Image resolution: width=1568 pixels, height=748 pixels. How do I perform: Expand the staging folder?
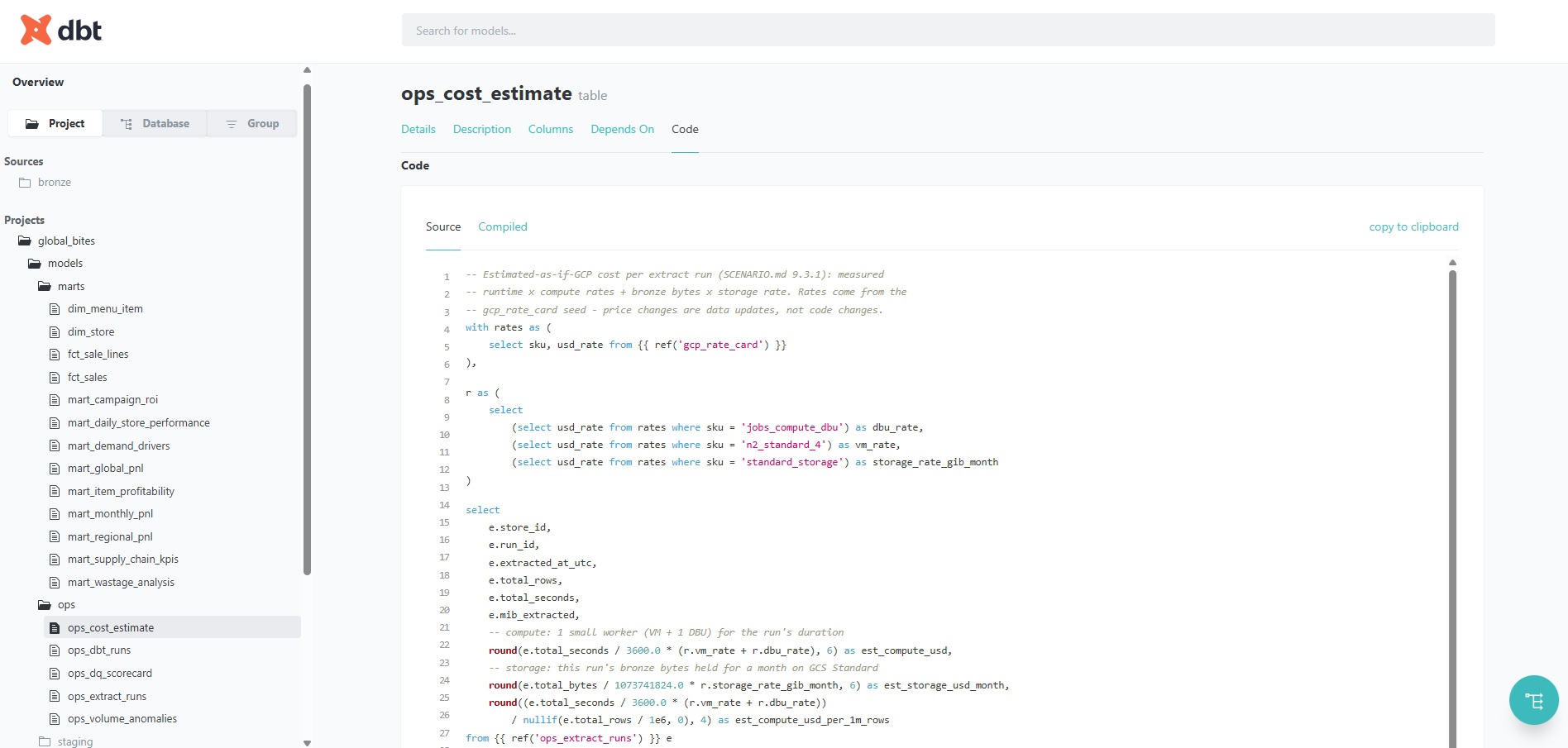click(x=75, y=742)
